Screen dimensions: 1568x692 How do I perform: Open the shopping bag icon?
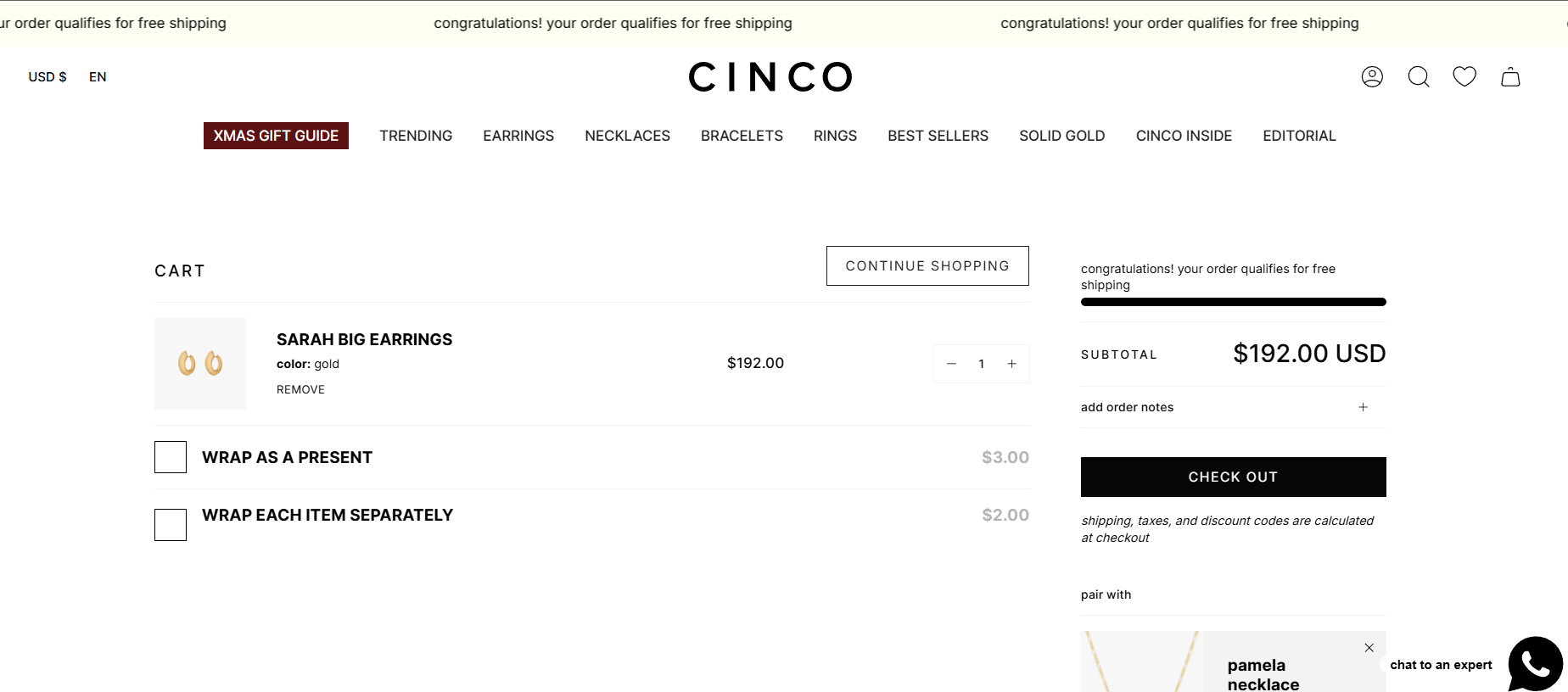click(1510, 77)
